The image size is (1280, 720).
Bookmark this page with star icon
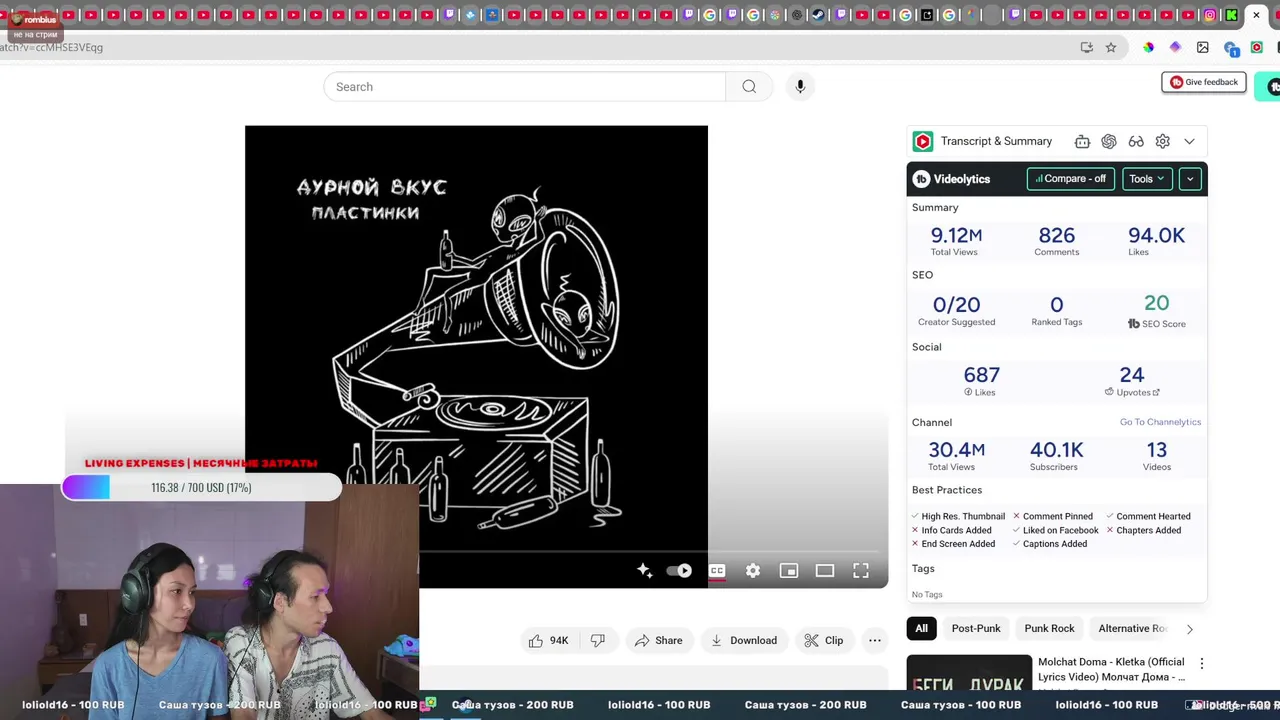[1110, 47]
